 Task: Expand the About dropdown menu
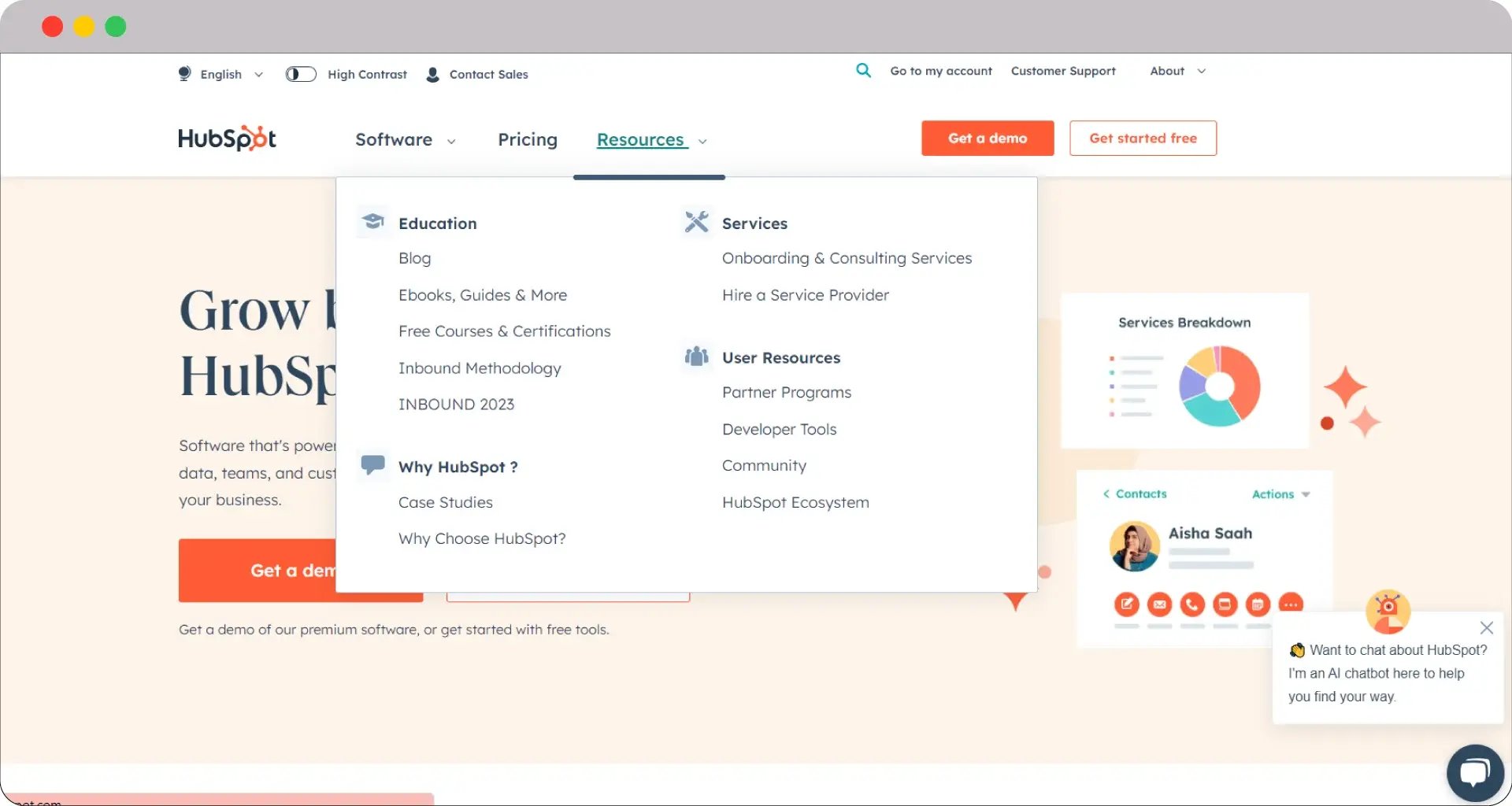pos(1177,71)
